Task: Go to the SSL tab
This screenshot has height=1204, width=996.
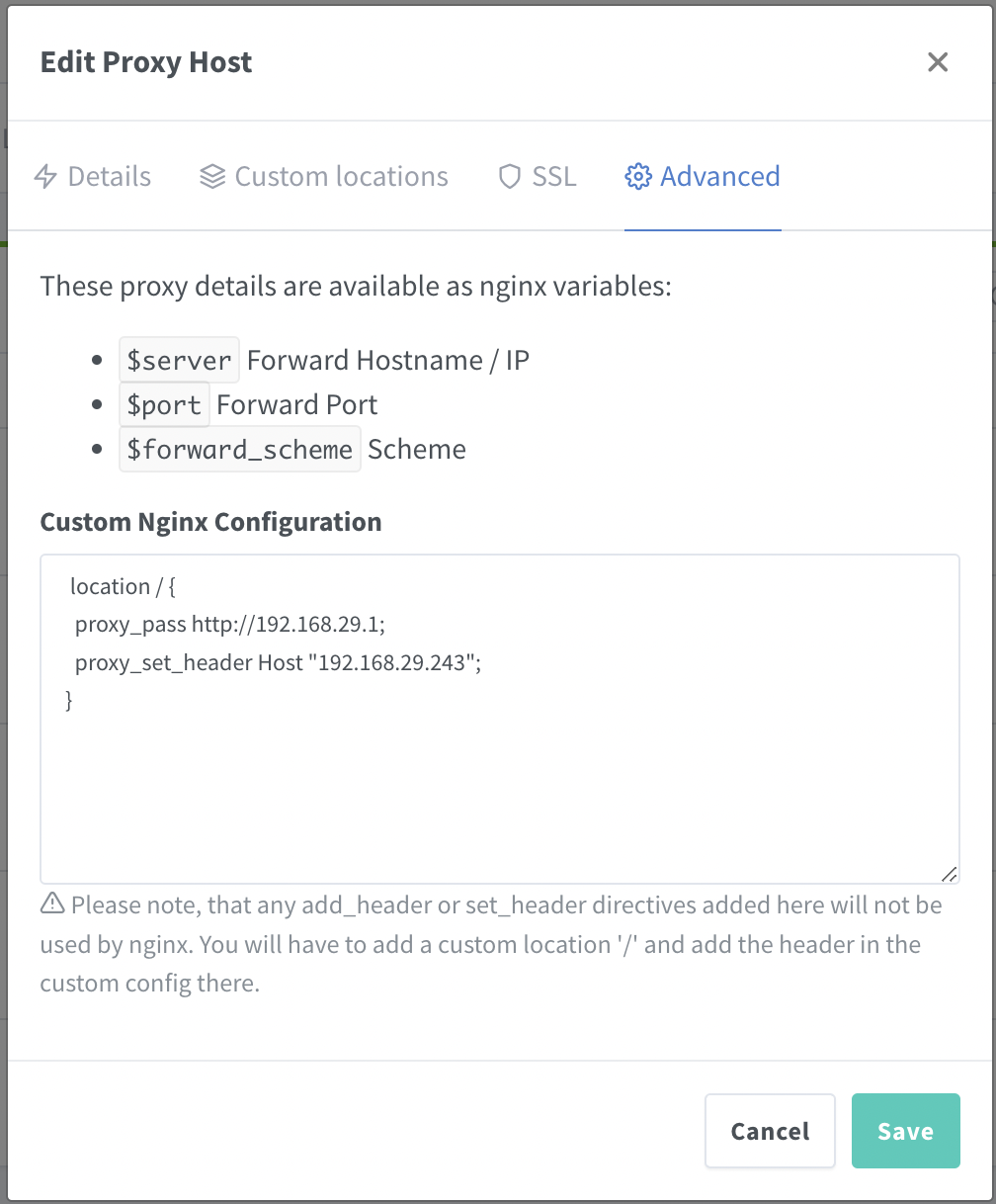Action: pos(553,177)
